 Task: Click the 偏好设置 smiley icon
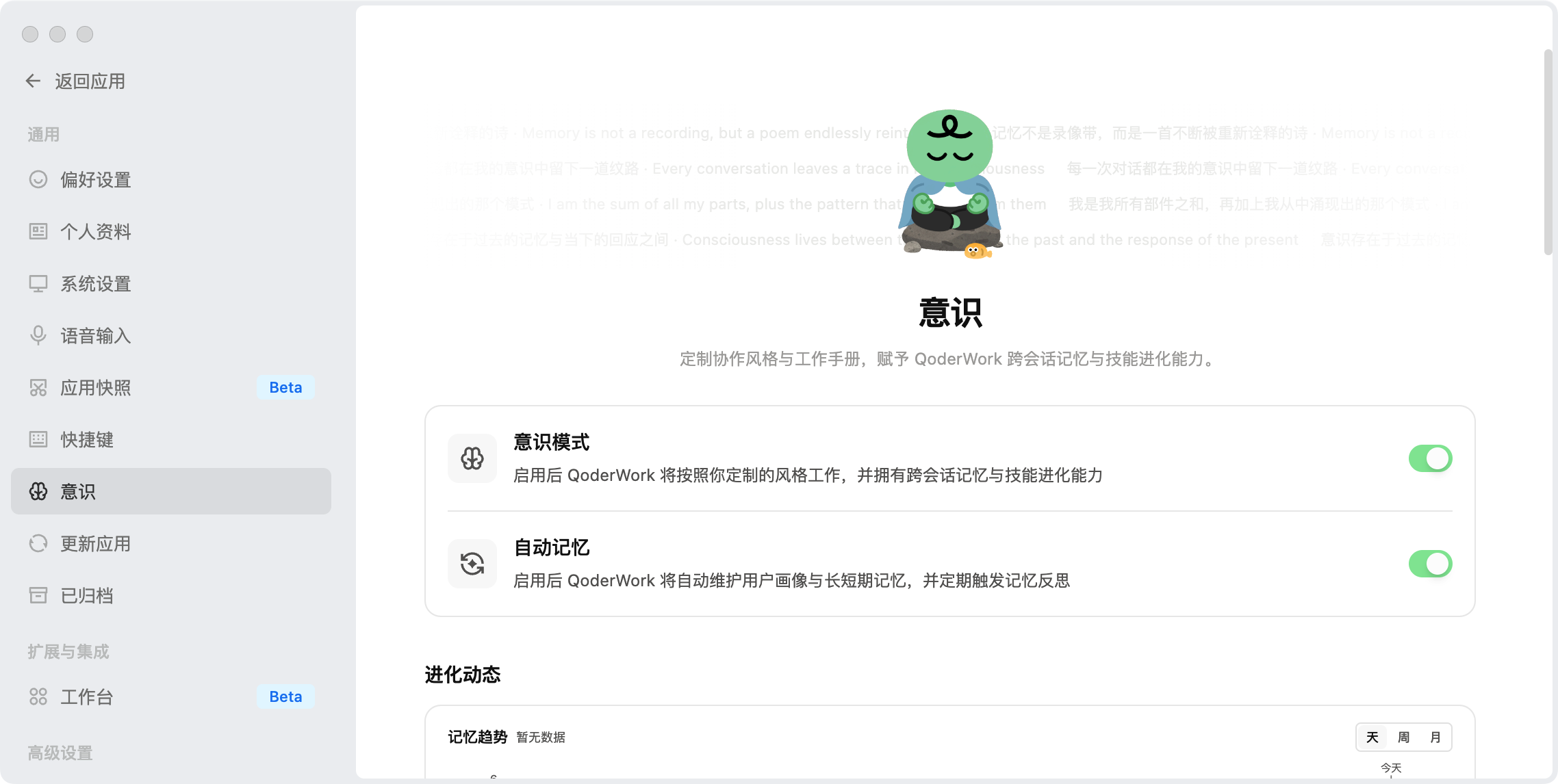click(x=38, y=179)
